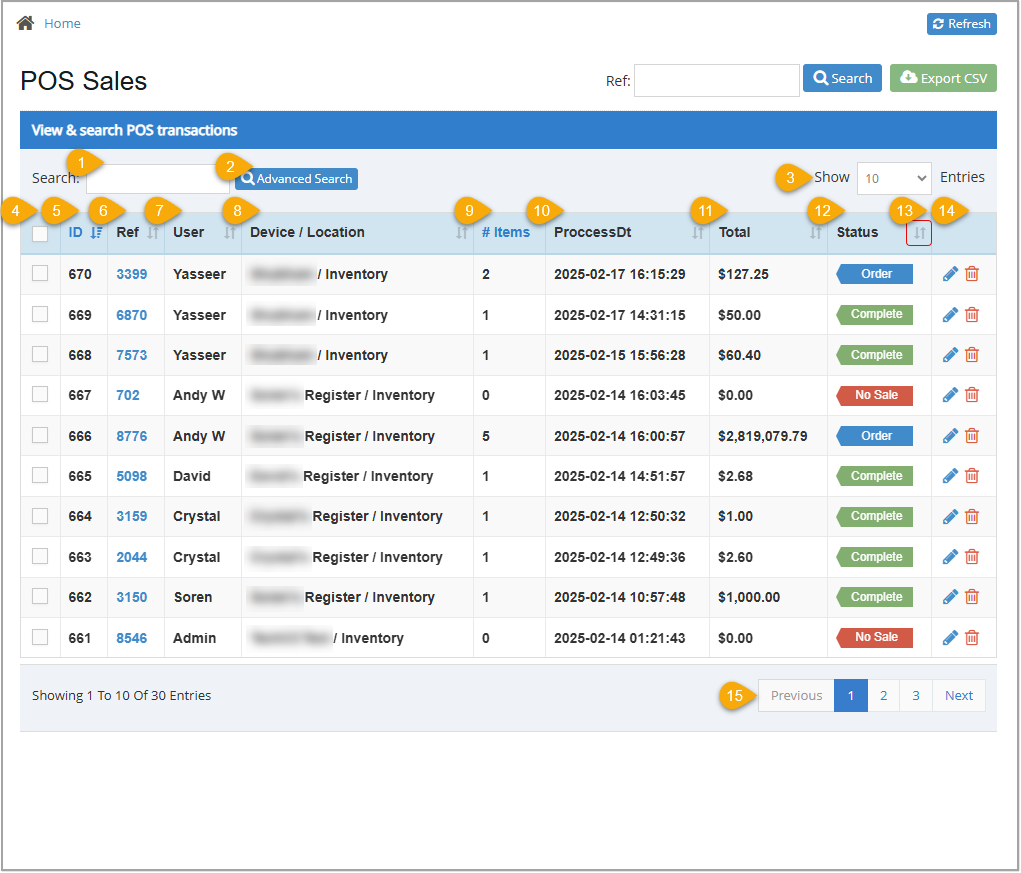The height and width of the screenshot is (873, 1021).
Task: Edit the POS sale with ID 670
Action: pyautogui.click(x=949, y=273)
